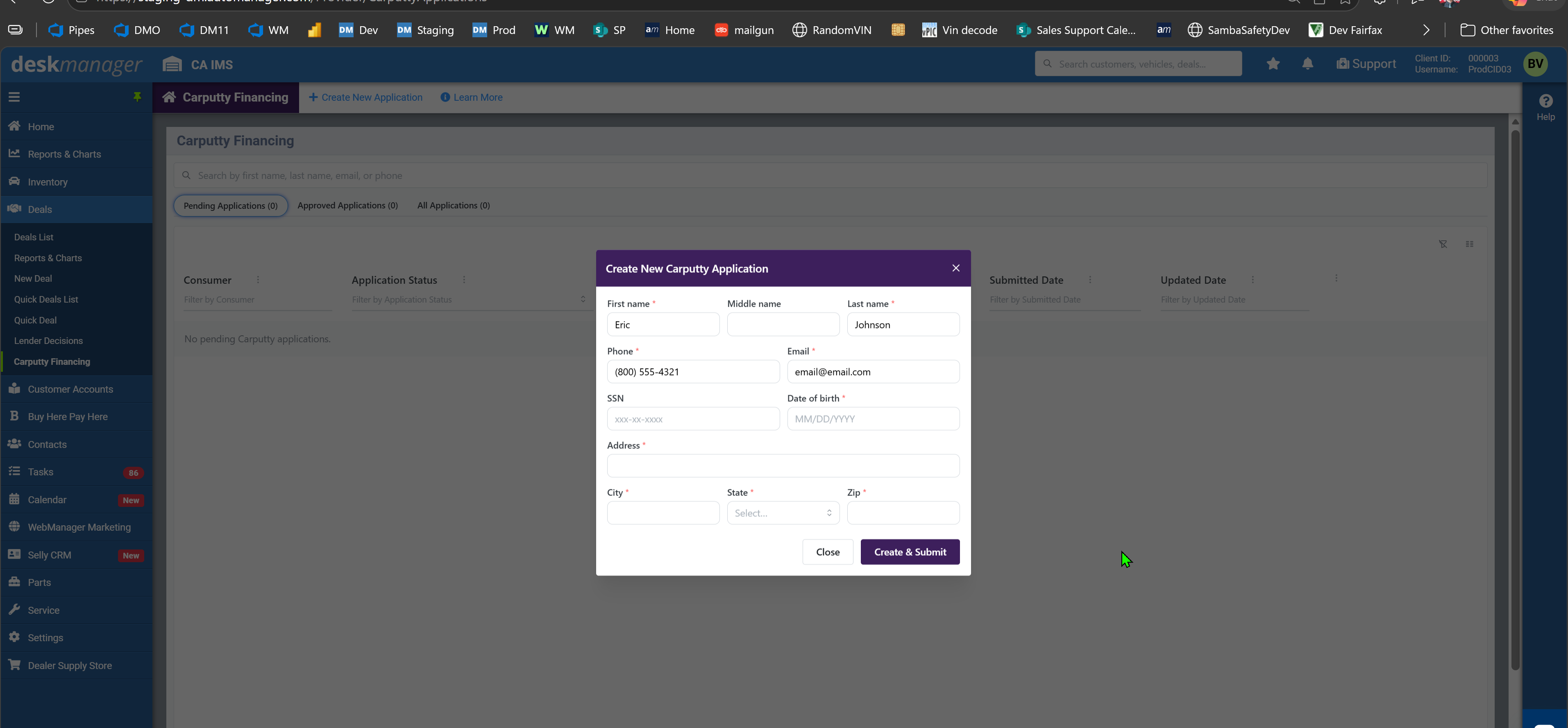Open the Help question mark icon
The width and height of the screenshot is (1568, 728).
click(1545, 101)
